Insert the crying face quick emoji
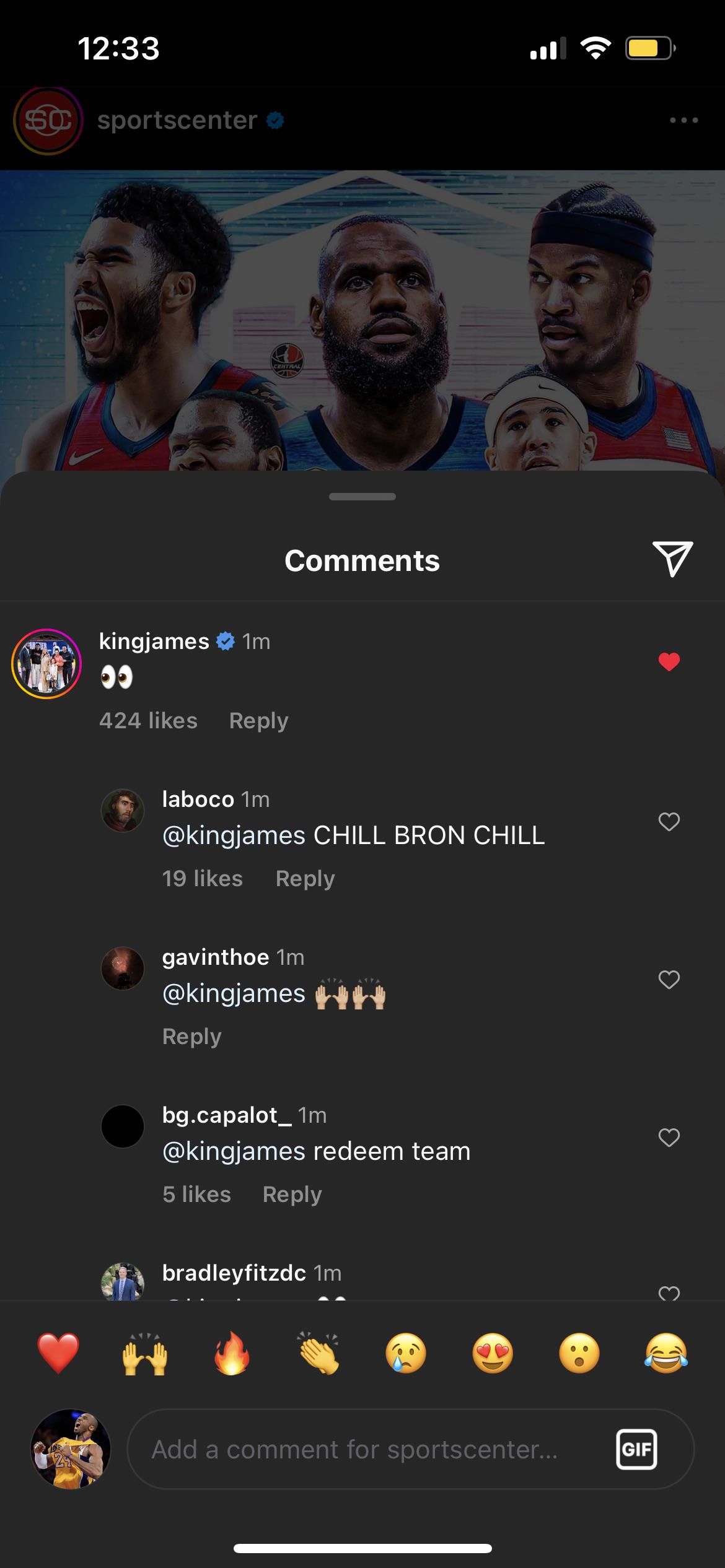 coord(406,1353)
